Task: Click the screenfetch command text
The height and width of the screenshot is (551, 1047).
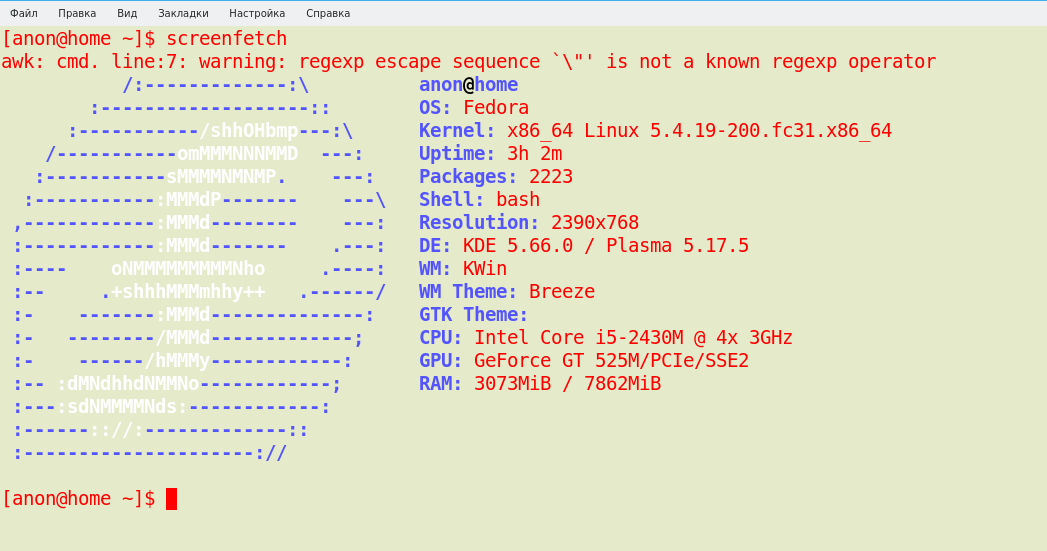Action: [x=226, y=39]
